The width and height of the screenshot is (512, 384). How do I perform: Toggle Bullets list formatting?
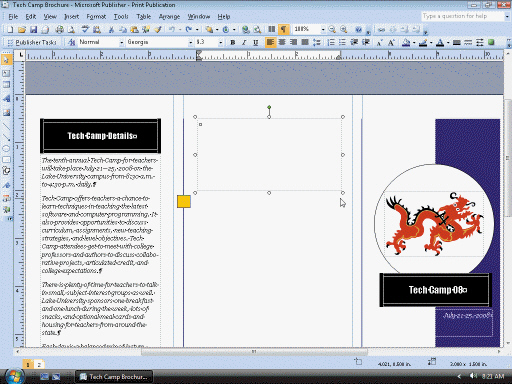(x=342, y=42)
